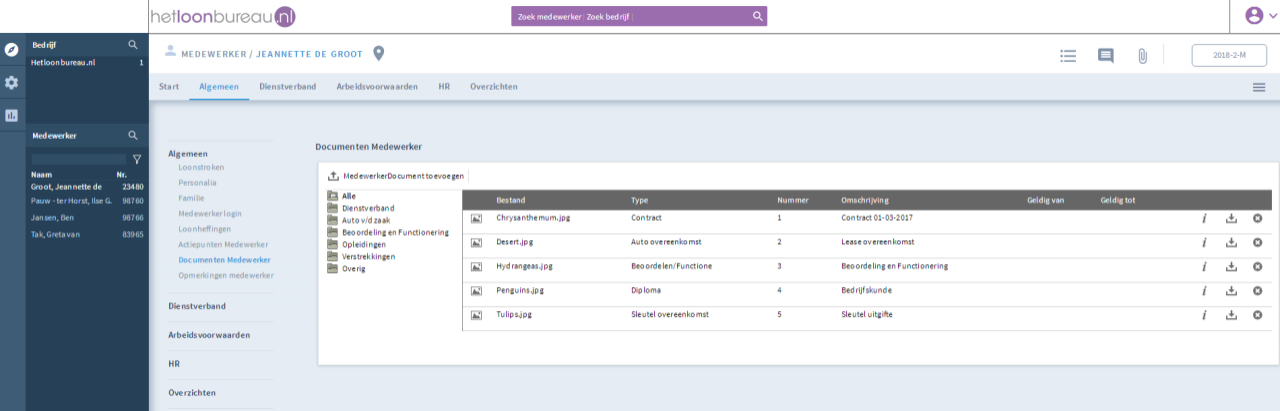Open the hamburger menu right of tabs

coord(1259,87)
